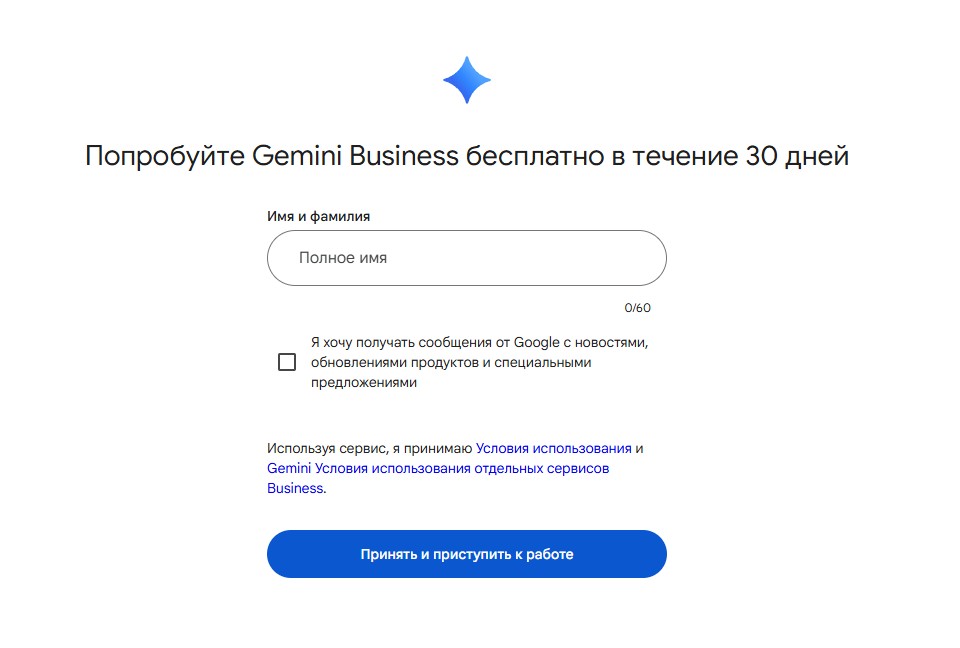
Task: Select the "Имя и фамилия" field label
Action: tap(318, 216)
